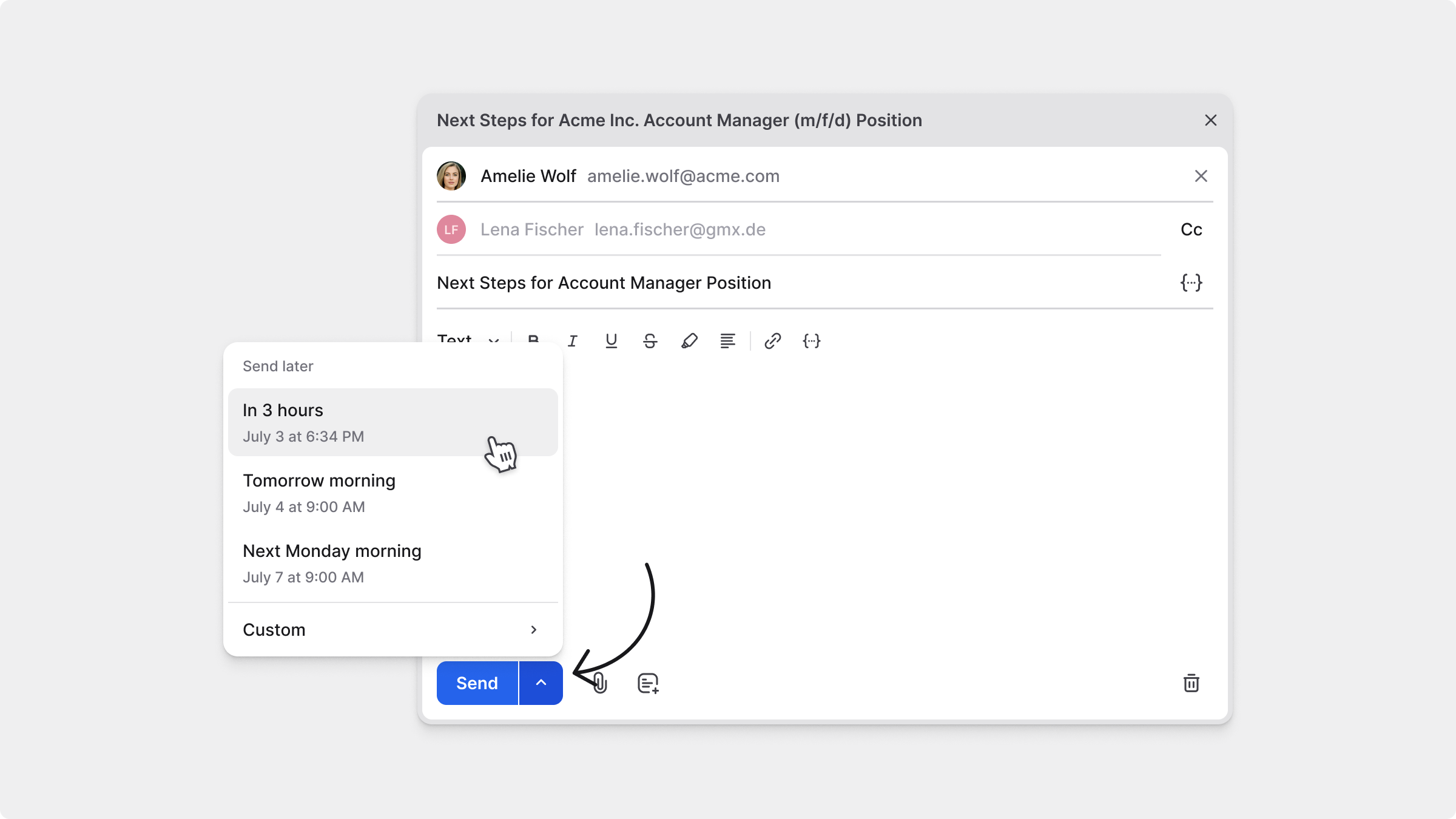Click Cc to add recipients
The image size is (1456, 819).
click(1191, 229)
